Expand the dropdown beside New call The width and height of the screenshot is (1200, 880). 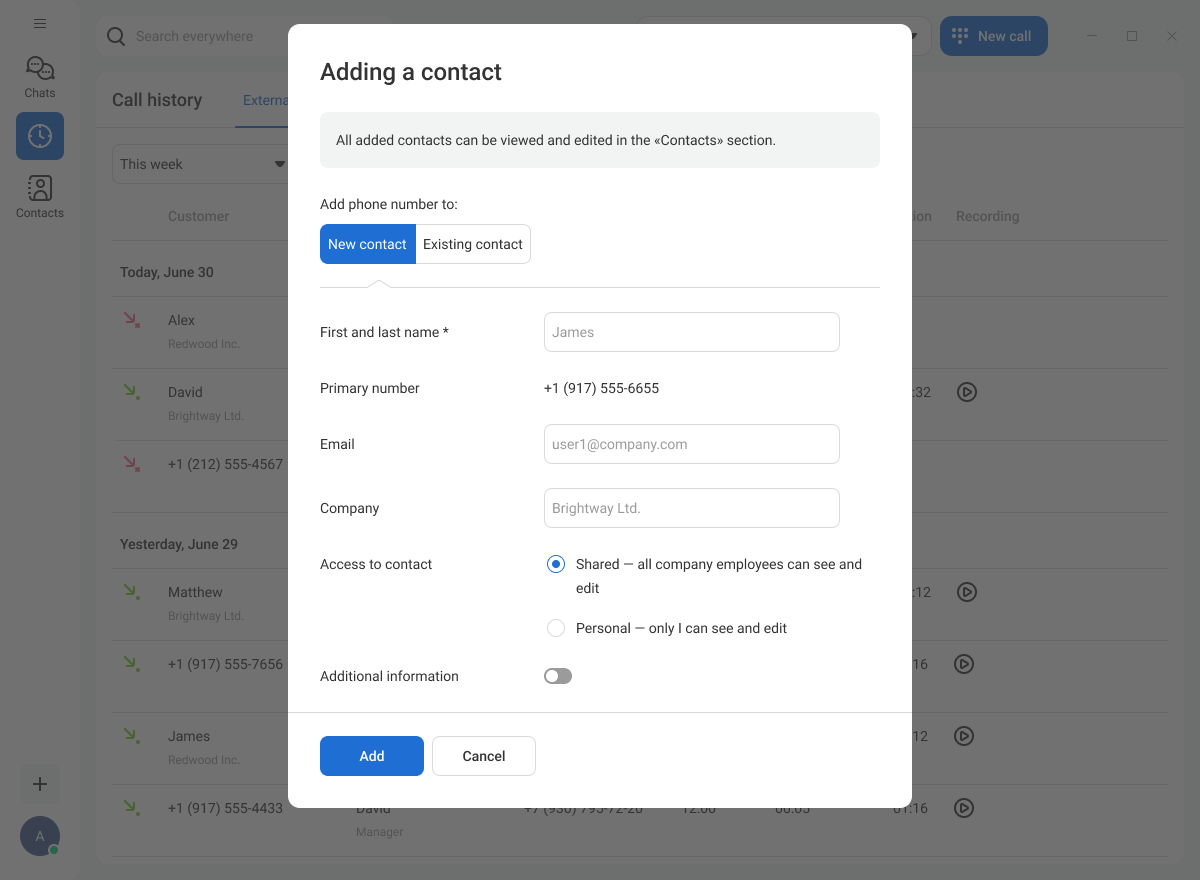(914, 36)
